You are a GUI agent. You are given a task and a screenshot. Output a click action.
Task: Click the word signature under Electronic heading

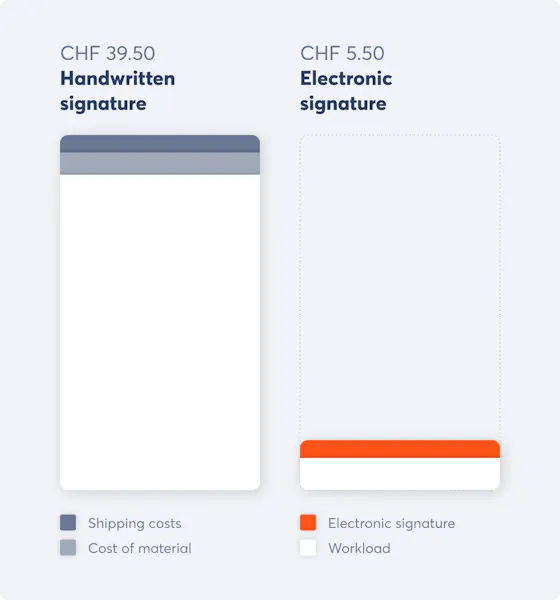[343, 104]
